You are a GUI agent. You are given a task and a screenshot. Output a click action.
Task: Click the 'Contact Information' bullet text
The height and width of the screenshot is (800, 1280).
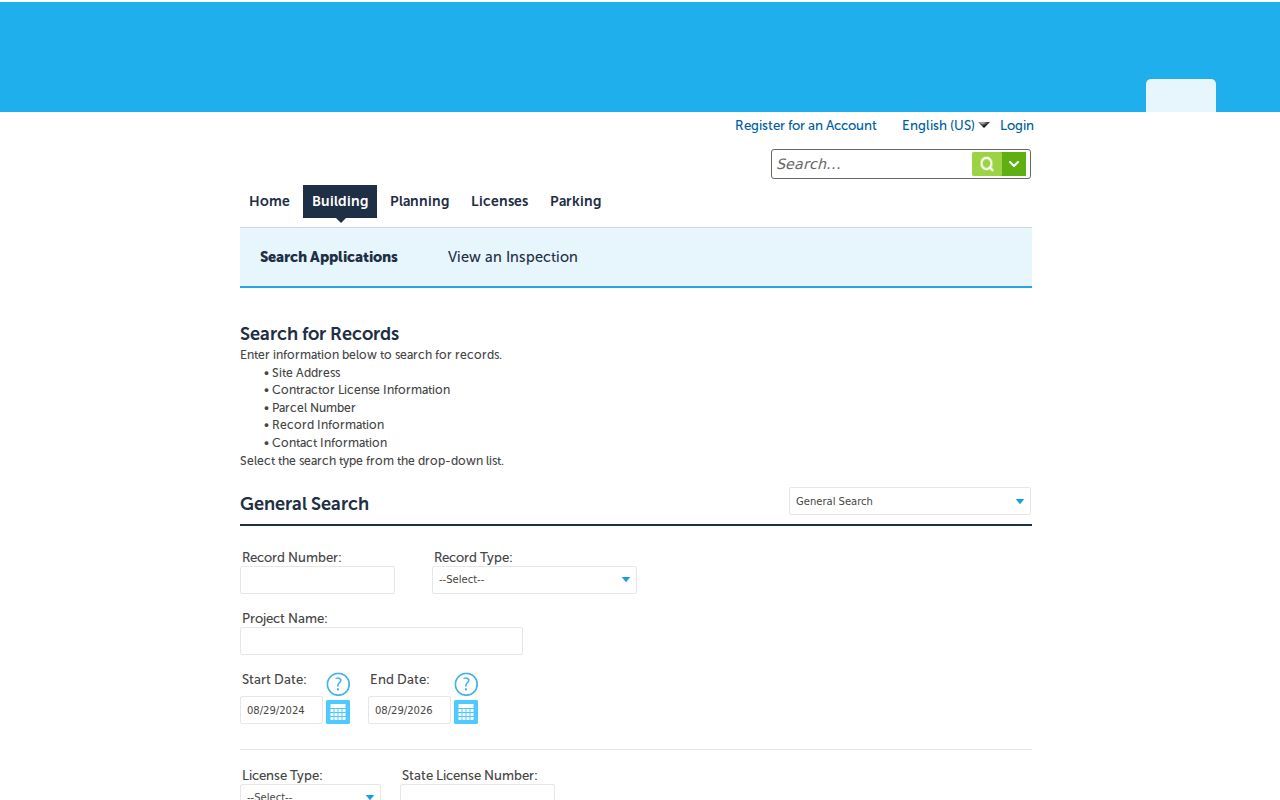329,443
